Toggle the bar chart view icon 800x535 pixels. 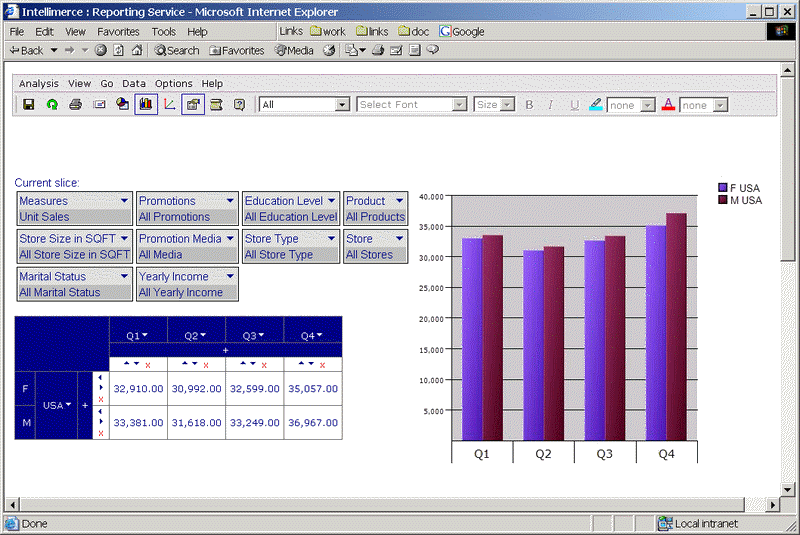click(146, 104)
